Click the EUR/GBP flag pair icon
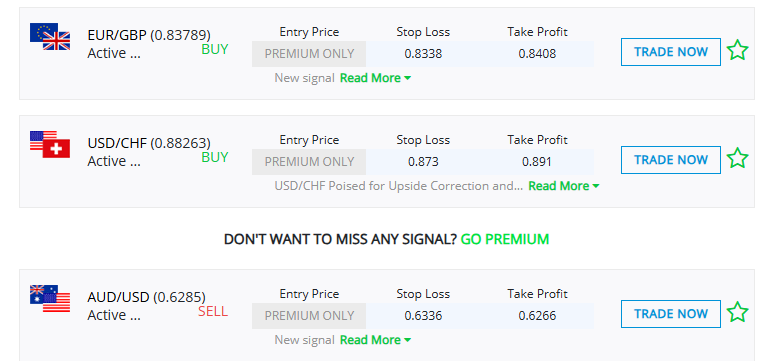Image resolution: width=767 pixels, height=361 pixels. (x=50, y=37)
